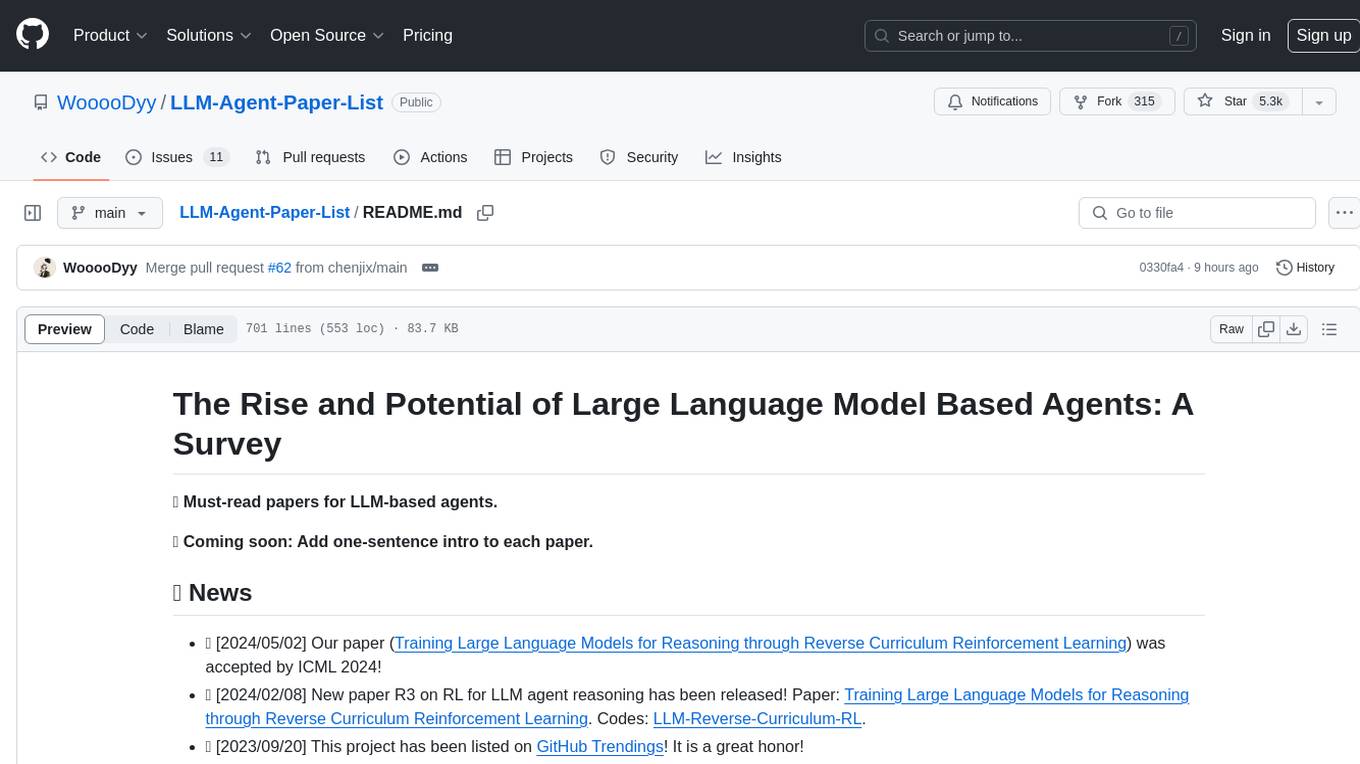
Task: Click the Go to file search box
Action: coord(1197,213)
